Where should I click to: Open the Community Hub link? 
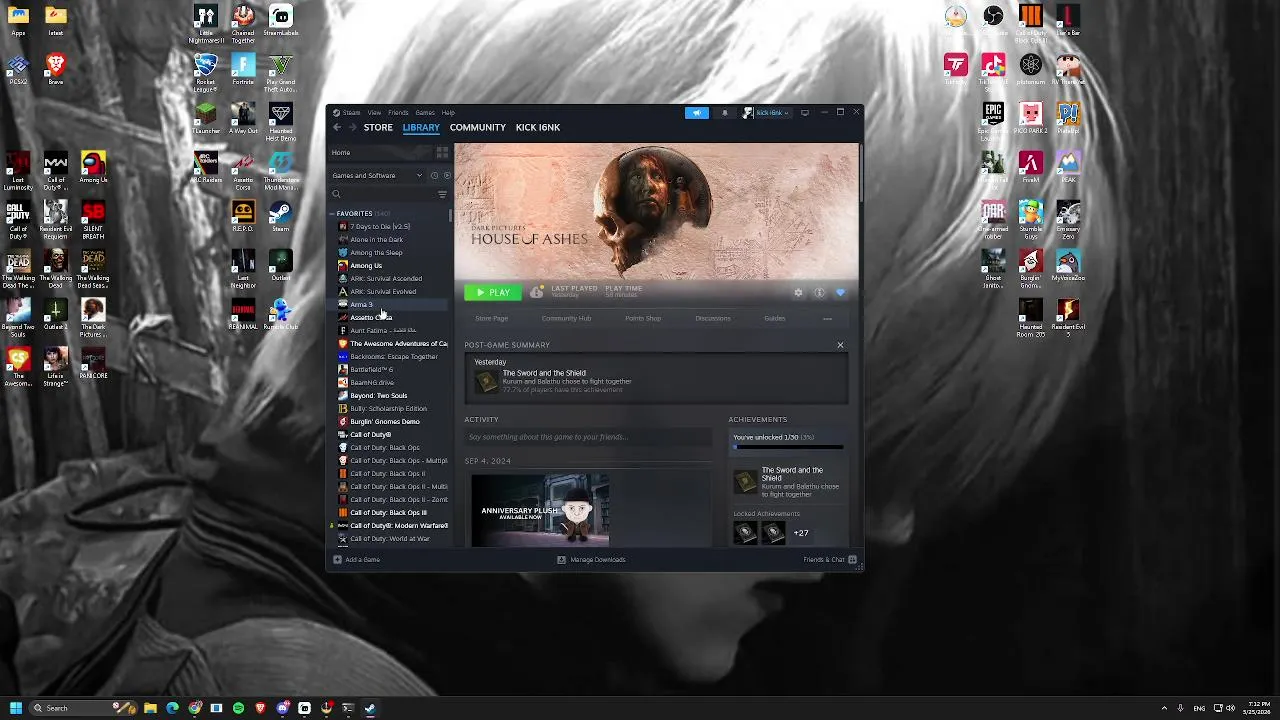pos(566,318)
